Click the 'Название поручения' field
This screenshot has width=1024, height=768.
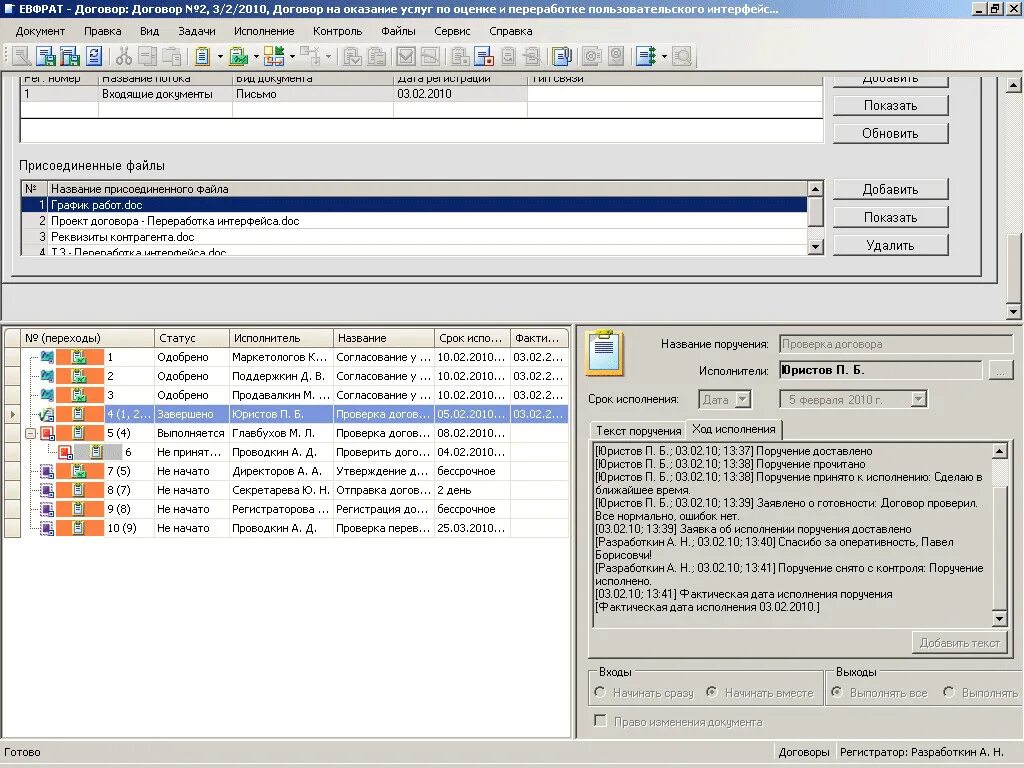point(895,344)
